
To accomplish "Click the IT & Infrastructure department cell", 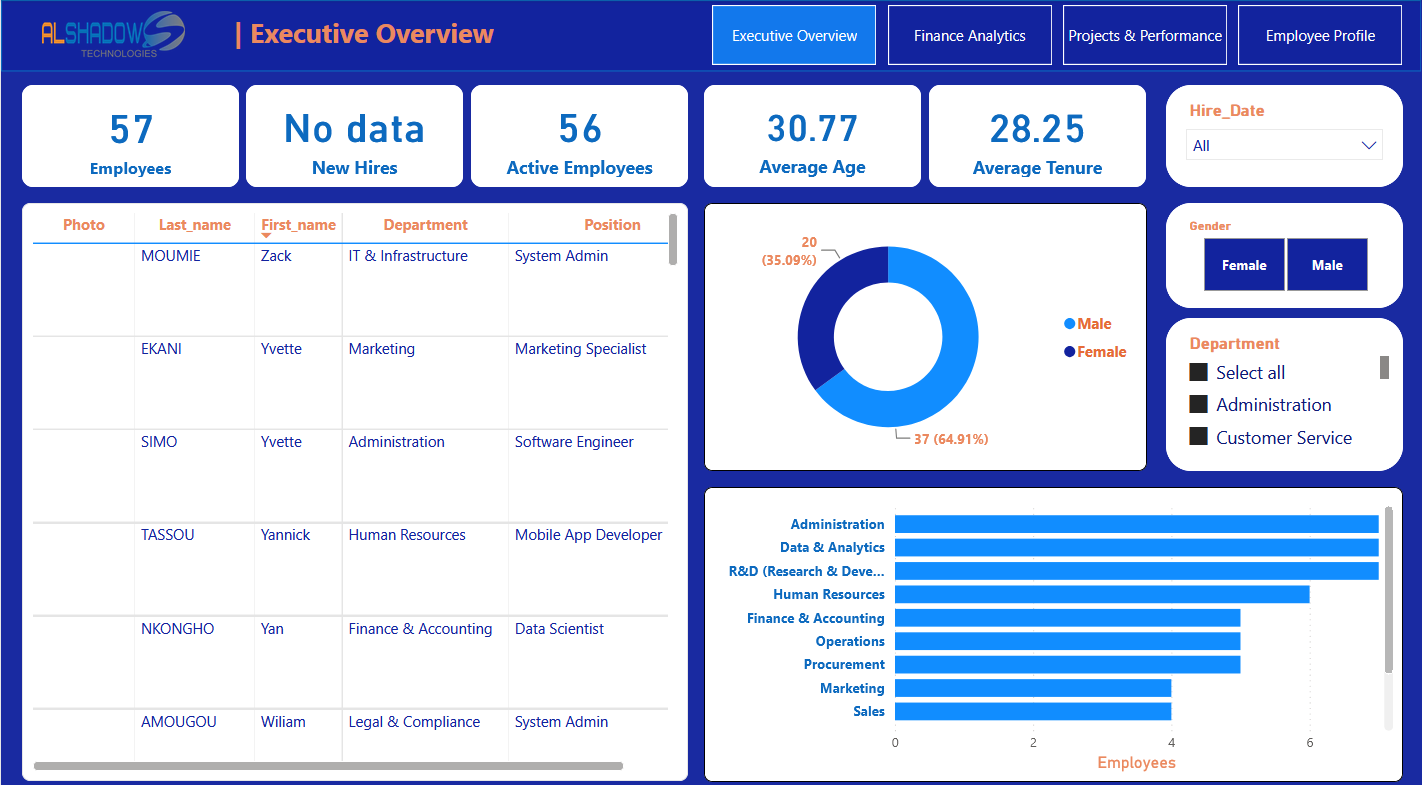I will click(408, 256).
